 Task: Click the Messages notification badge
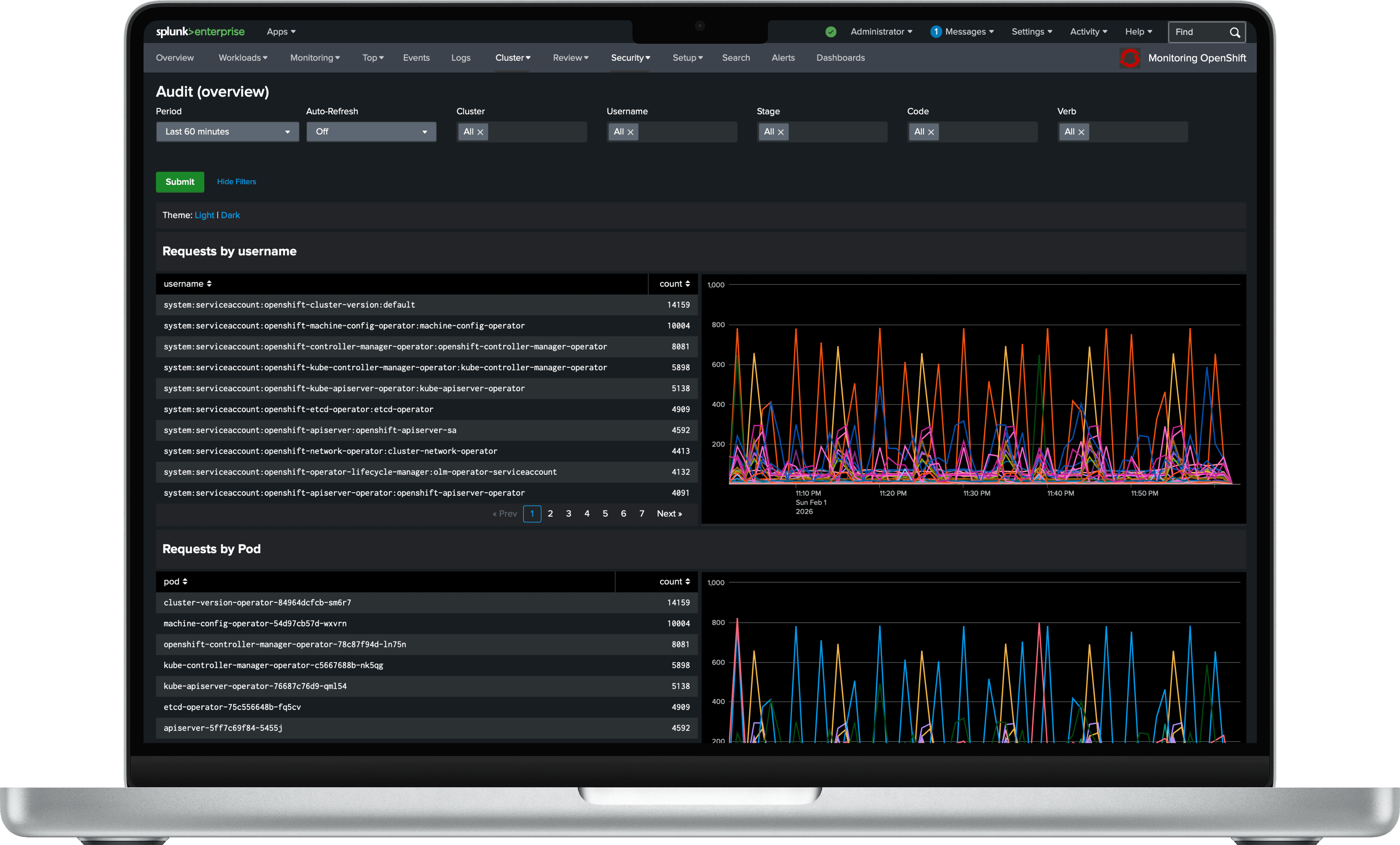(936, 32)
